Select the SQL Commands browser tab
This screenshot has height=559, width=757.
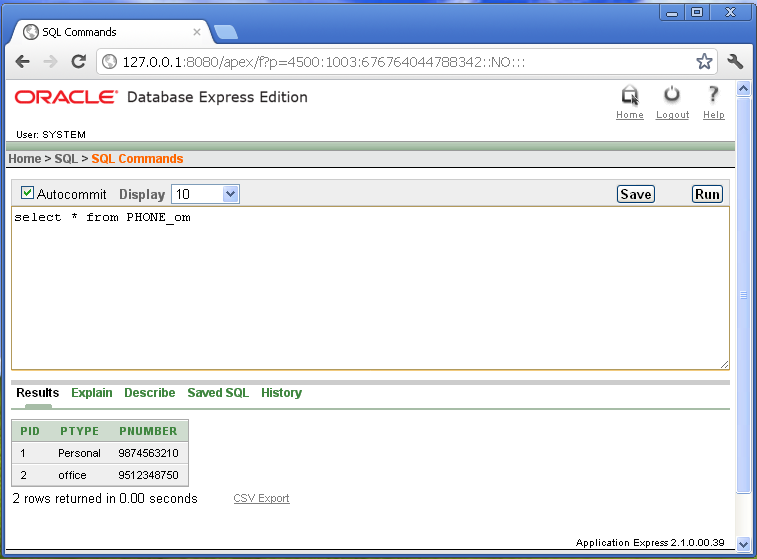111,32
